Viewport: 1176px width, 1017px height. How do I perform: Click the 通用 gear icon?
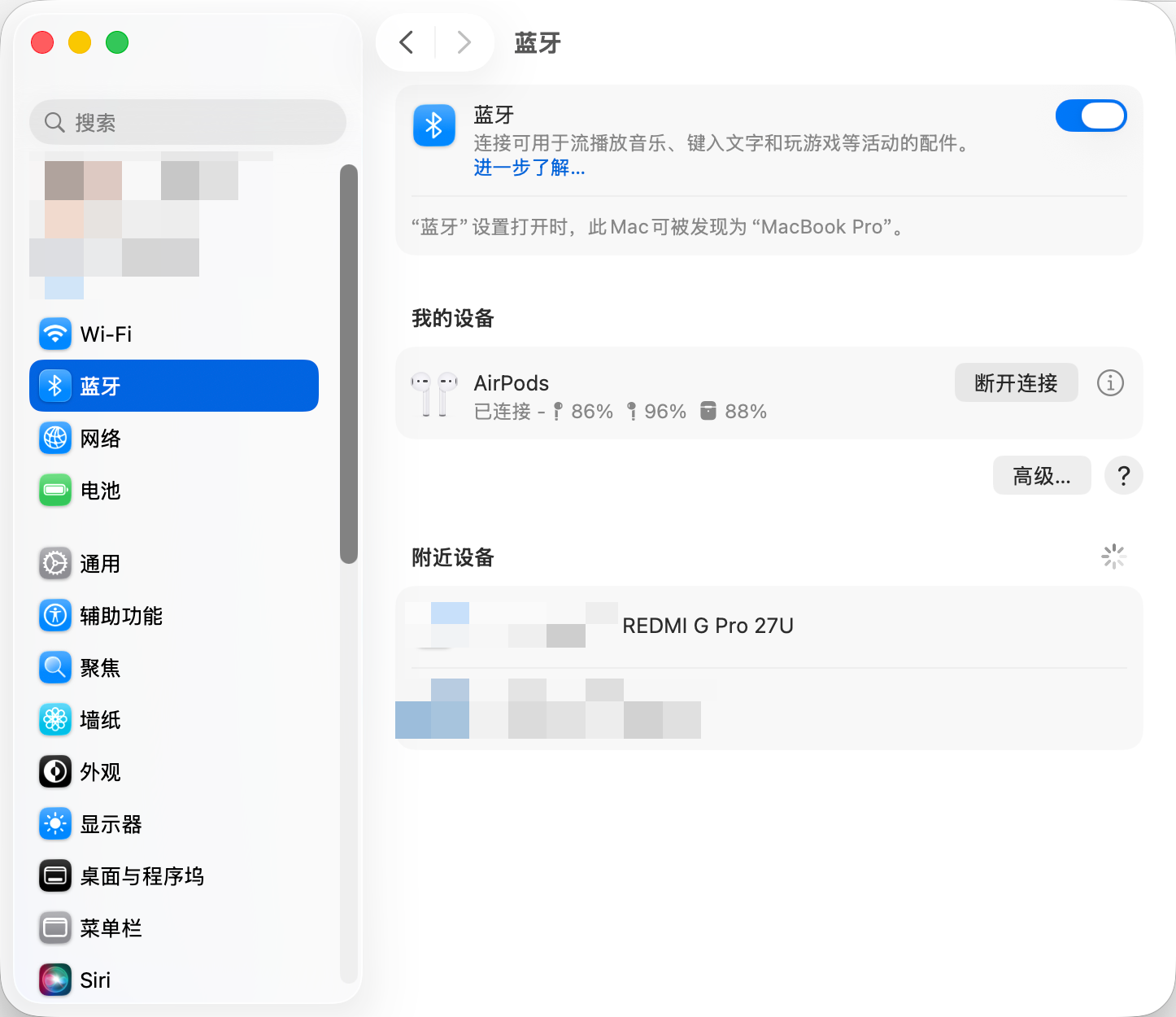pos(55,563)
